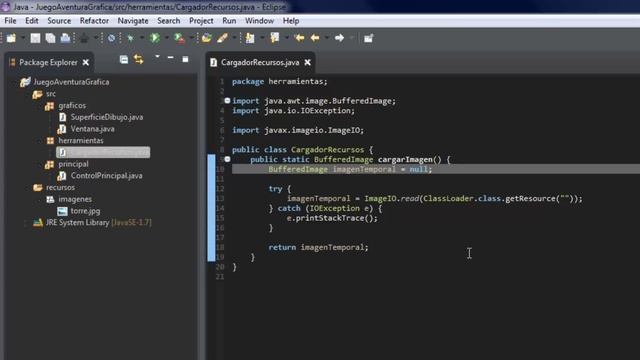Run the program with the green Run icon

click(155, 38)
